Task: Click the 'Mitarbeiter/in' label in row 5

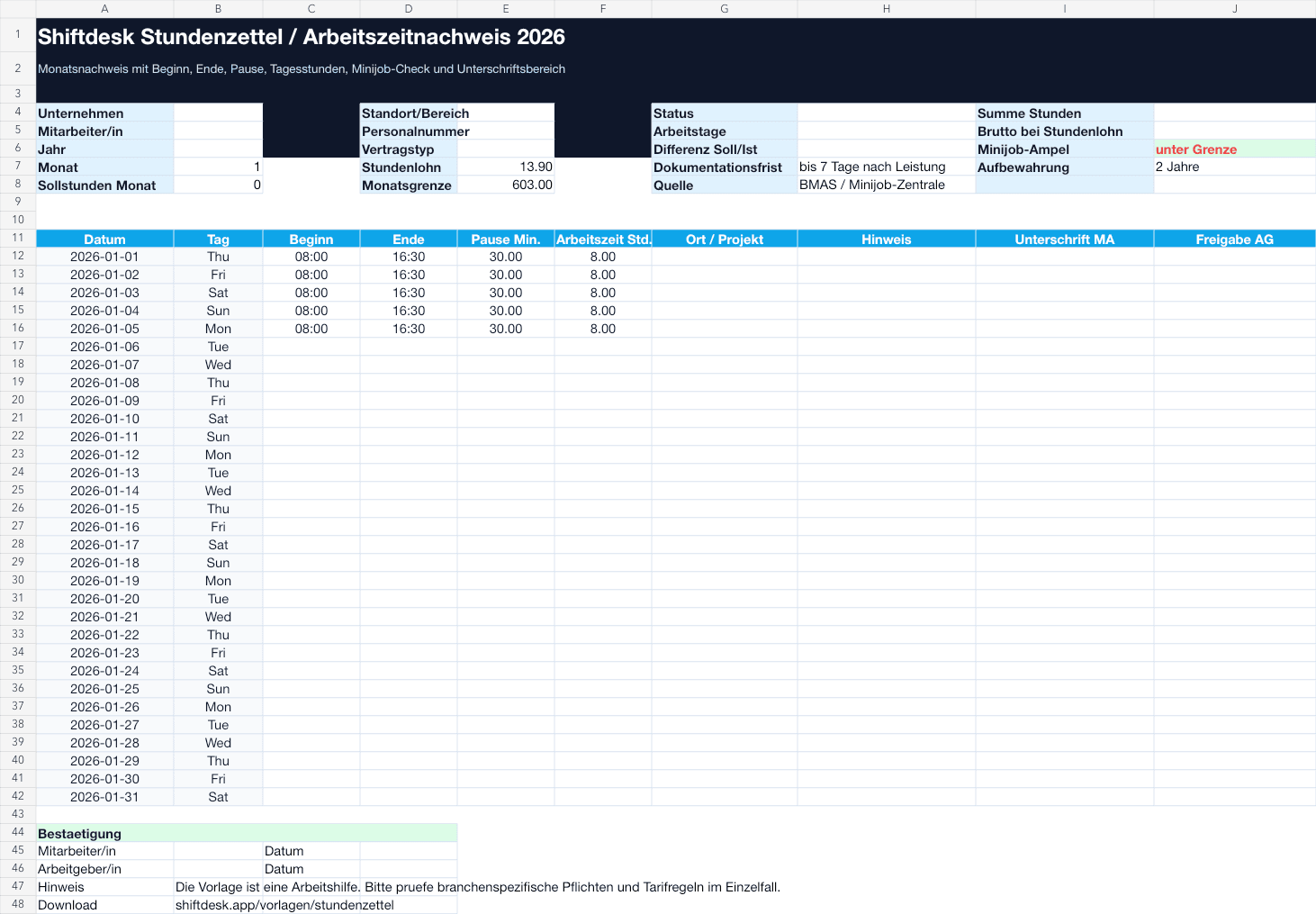Action: [104, 131]
